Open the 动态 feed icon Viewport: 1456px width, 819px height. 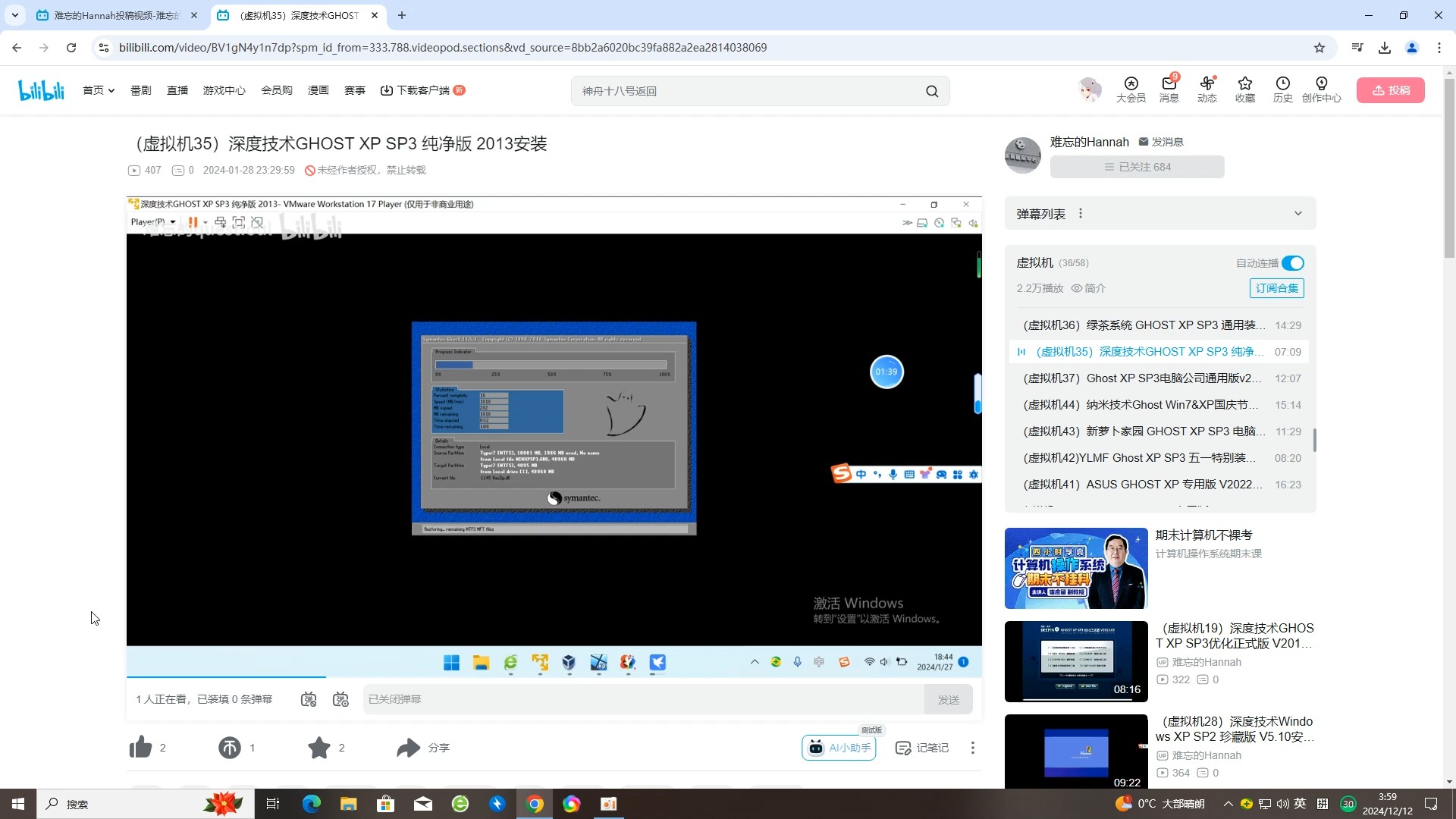coord(1207,89)
